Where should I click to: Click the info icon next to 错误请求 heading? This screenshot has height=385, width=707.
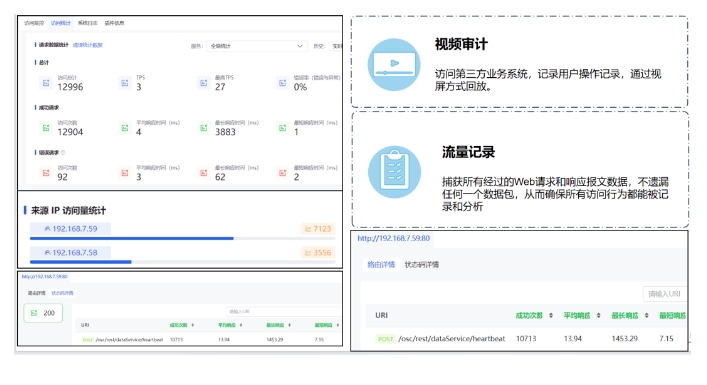pyautogui.click(x=63, y=152)
